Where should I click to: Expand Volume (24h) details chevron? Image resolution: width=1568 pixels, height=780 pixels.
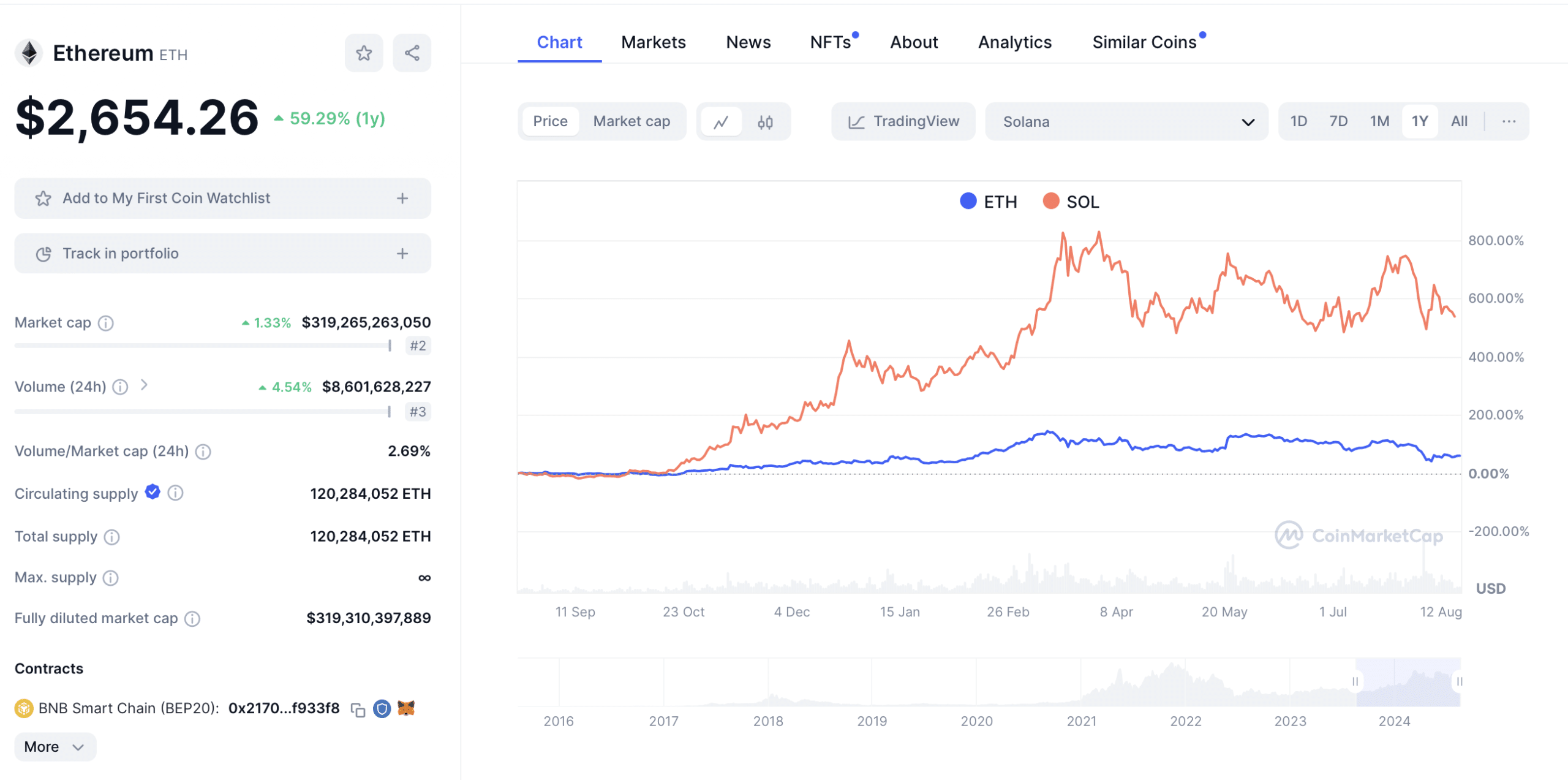click(144, 385)
